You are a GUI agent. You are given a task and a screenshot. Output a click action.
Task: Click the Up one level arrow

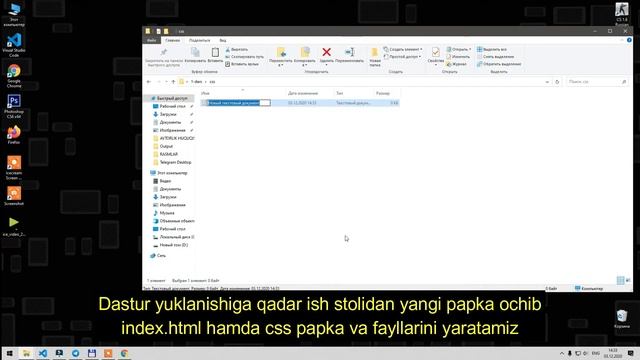click(x=173, y=82)
